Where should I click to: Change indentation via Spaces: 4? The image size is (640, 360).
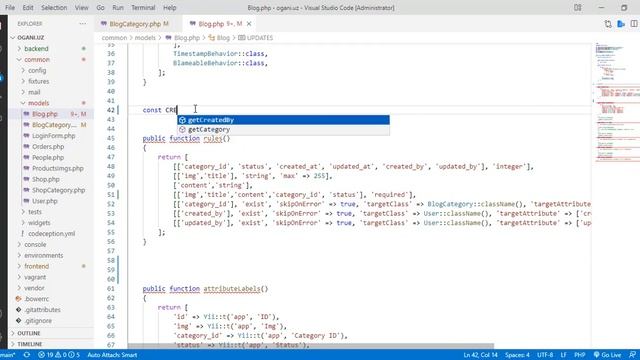pos(517,355)
